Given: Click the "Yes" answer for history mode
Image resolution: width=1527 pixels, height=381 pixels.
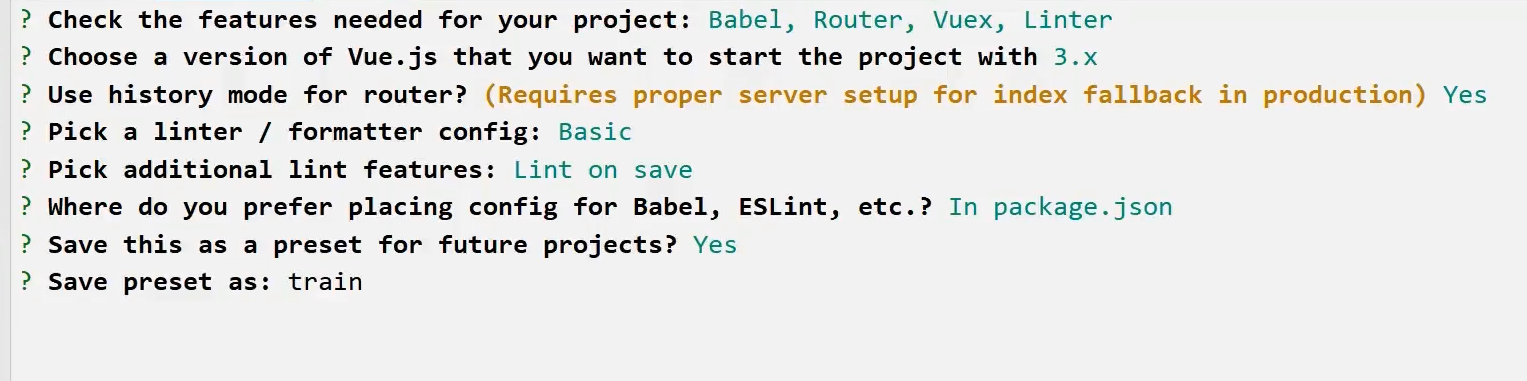Looking at the screenshot, I should coord(1465,95).
